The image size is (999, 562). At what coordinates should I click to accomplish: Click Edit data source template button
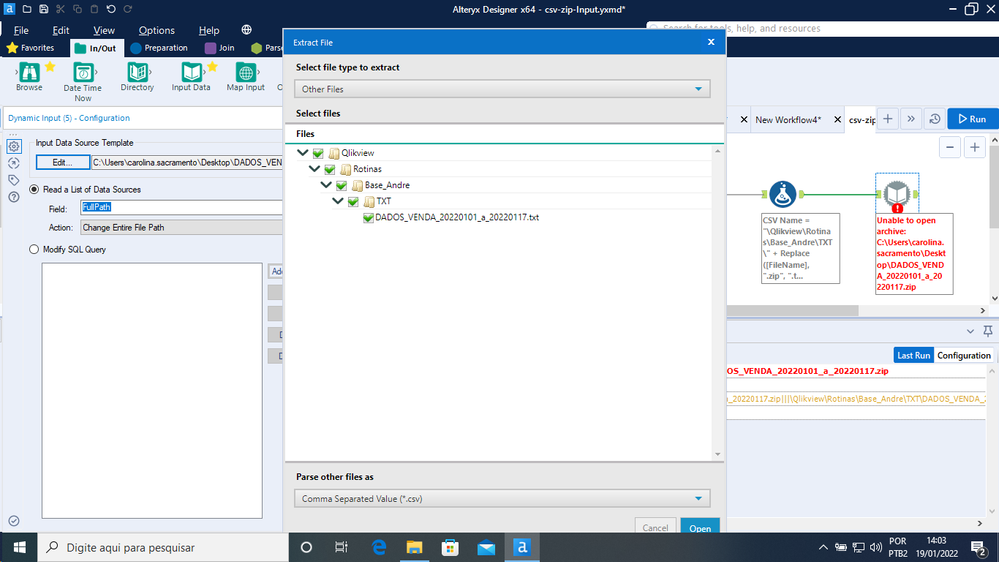[x=62, y=162]
